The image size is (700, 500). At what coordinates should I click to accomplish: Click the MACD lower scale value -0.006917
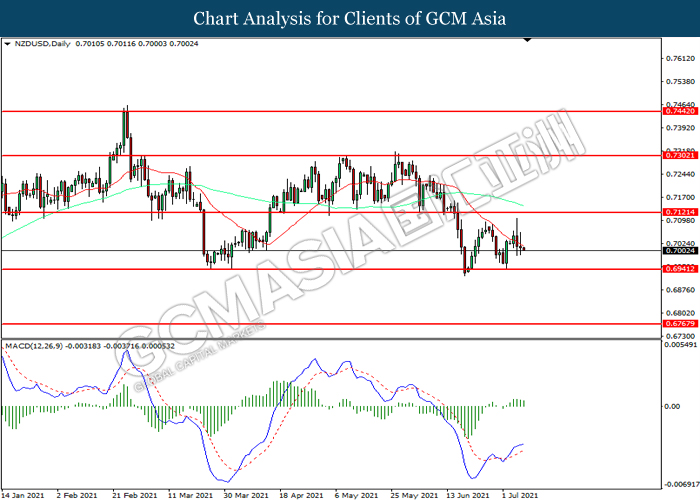[681, 484]
